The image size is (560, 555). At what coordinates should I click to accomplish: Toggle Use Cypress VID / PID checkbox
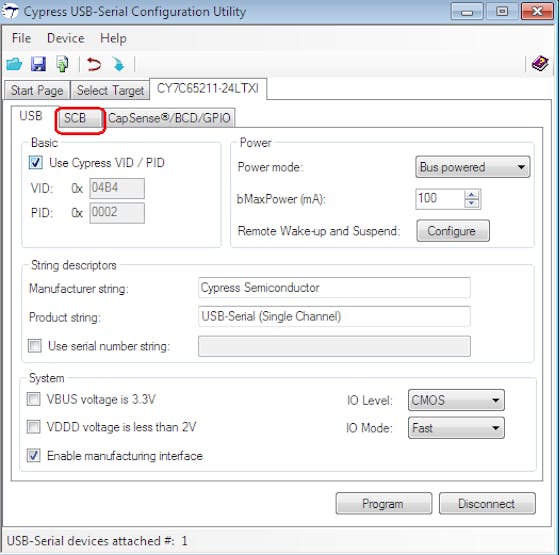click(x=36, y=163)
